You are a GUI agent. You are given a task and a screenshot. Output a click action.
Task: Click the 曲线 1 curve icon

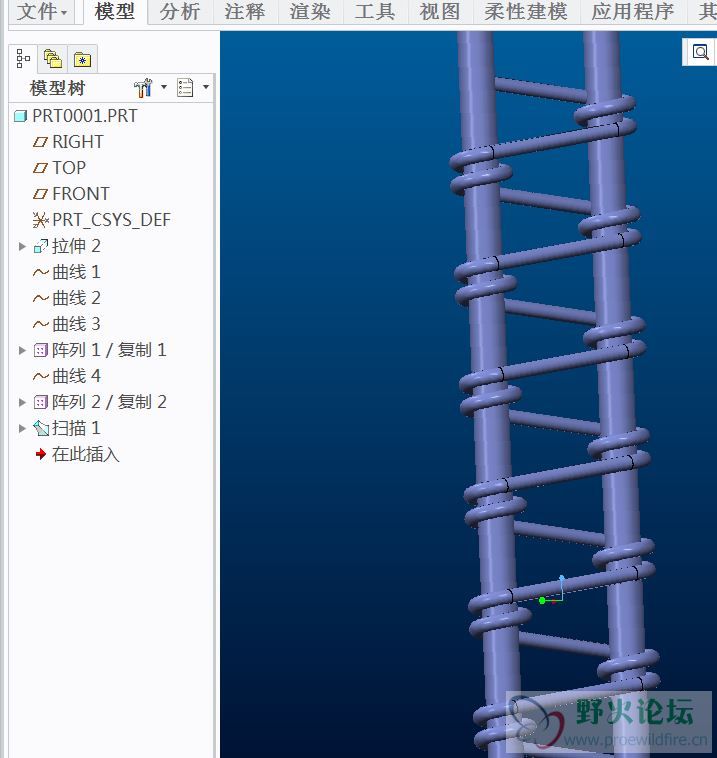41,273
